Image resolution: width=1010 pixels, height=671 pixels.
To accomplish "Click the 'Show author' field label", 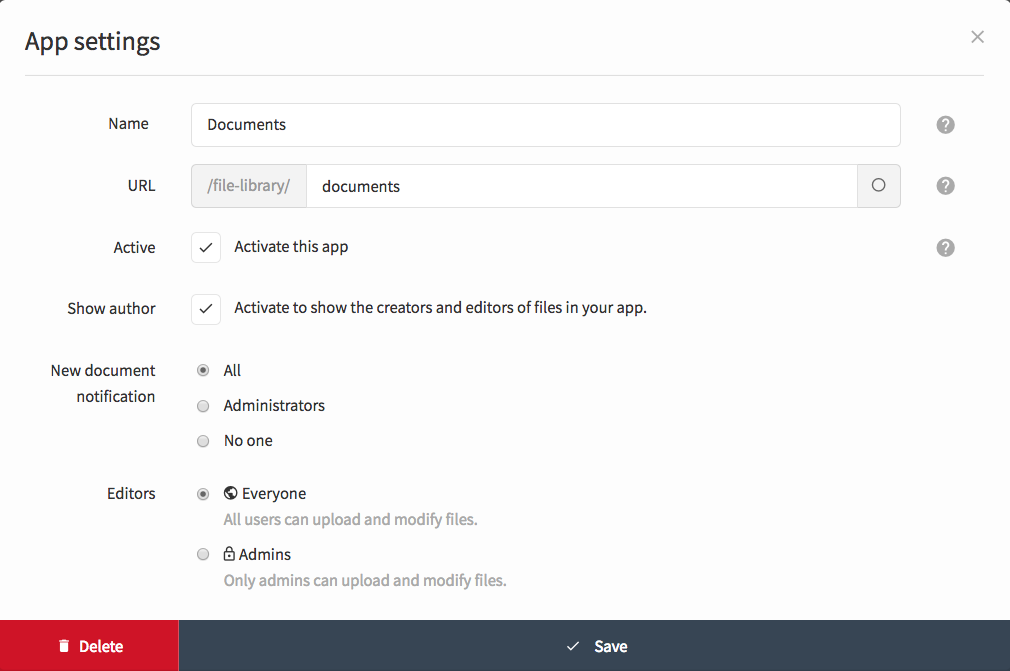I will tap(111, 309).
